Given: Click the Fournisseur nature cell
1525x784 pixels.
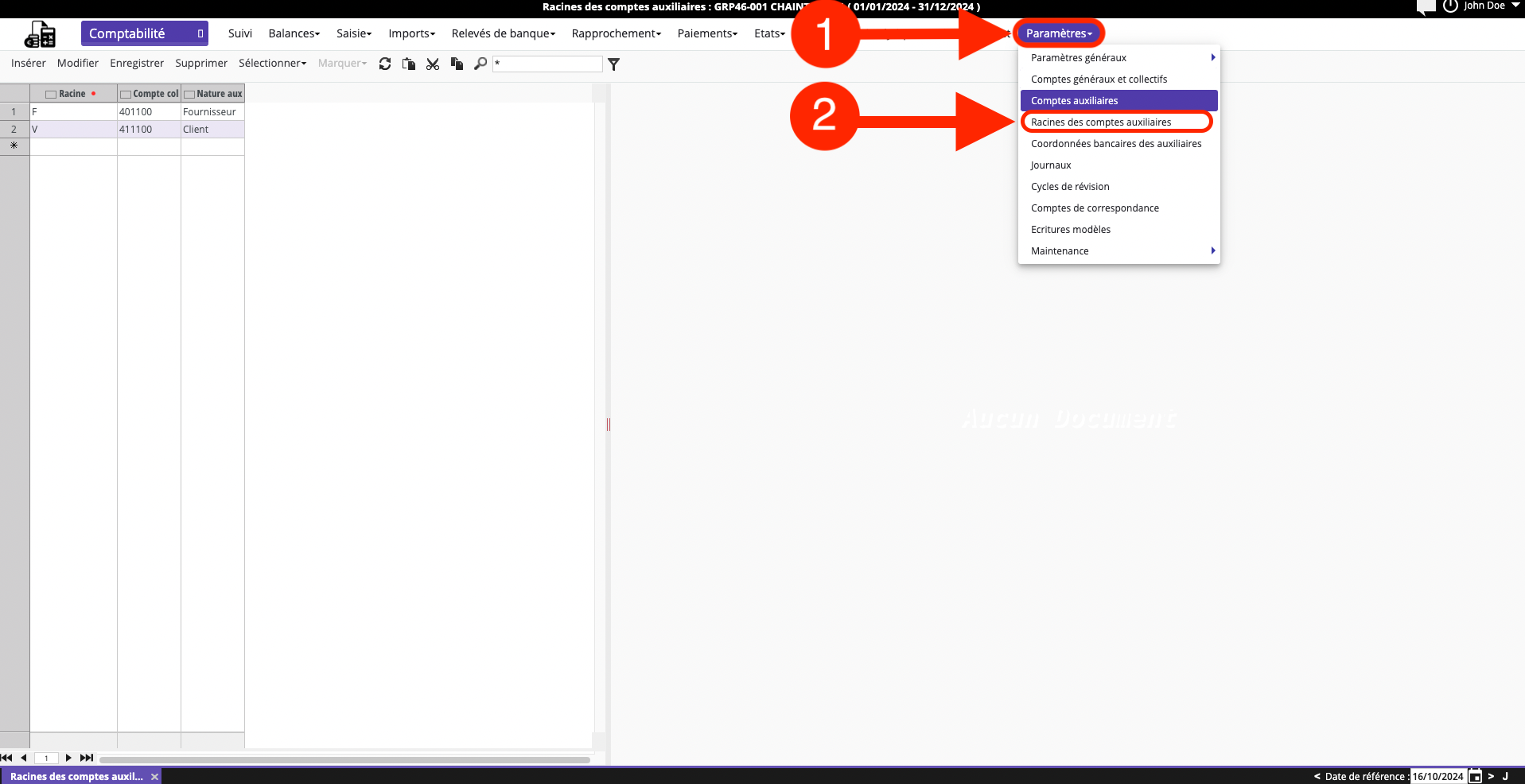Looking at the screenshot, I should click(x=212, y=111).
